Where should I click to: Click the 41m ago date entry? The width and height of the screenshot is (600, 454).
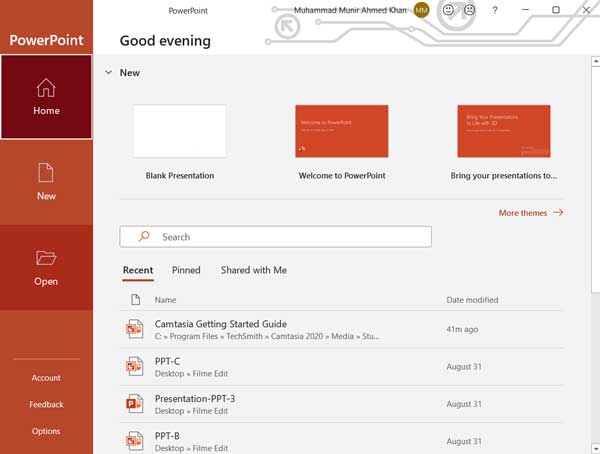coord(462,329)
